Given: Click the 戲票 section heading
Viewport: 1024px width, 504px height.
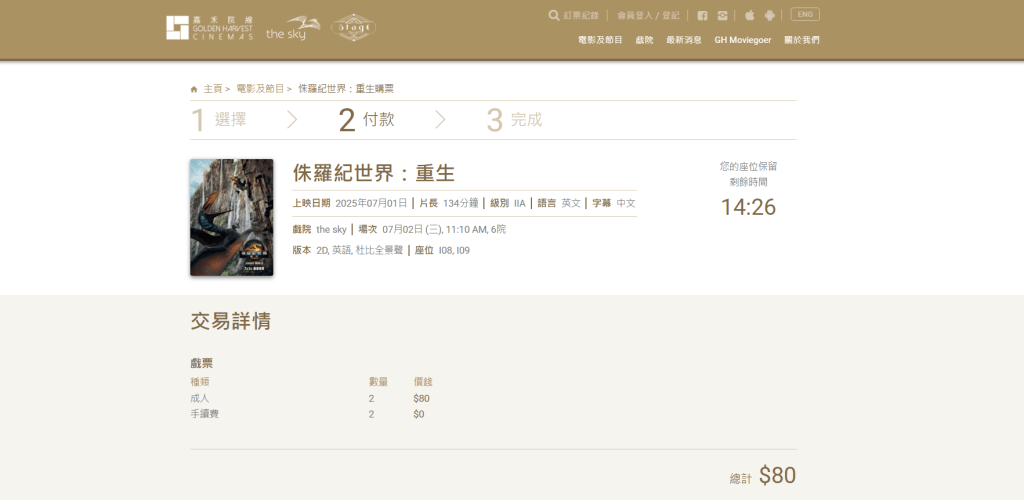Looking at the screenshot, I should pos(202,364).
